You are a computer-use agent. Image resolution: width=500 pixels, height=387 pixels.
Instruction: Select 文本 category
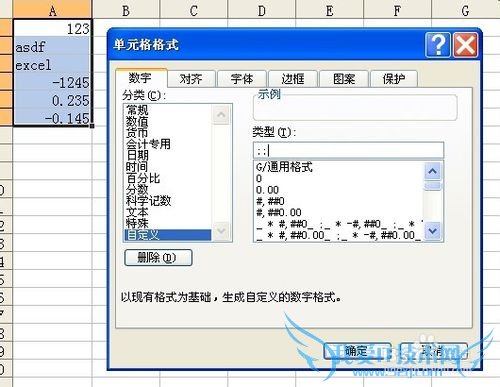[x=168, y=212]
